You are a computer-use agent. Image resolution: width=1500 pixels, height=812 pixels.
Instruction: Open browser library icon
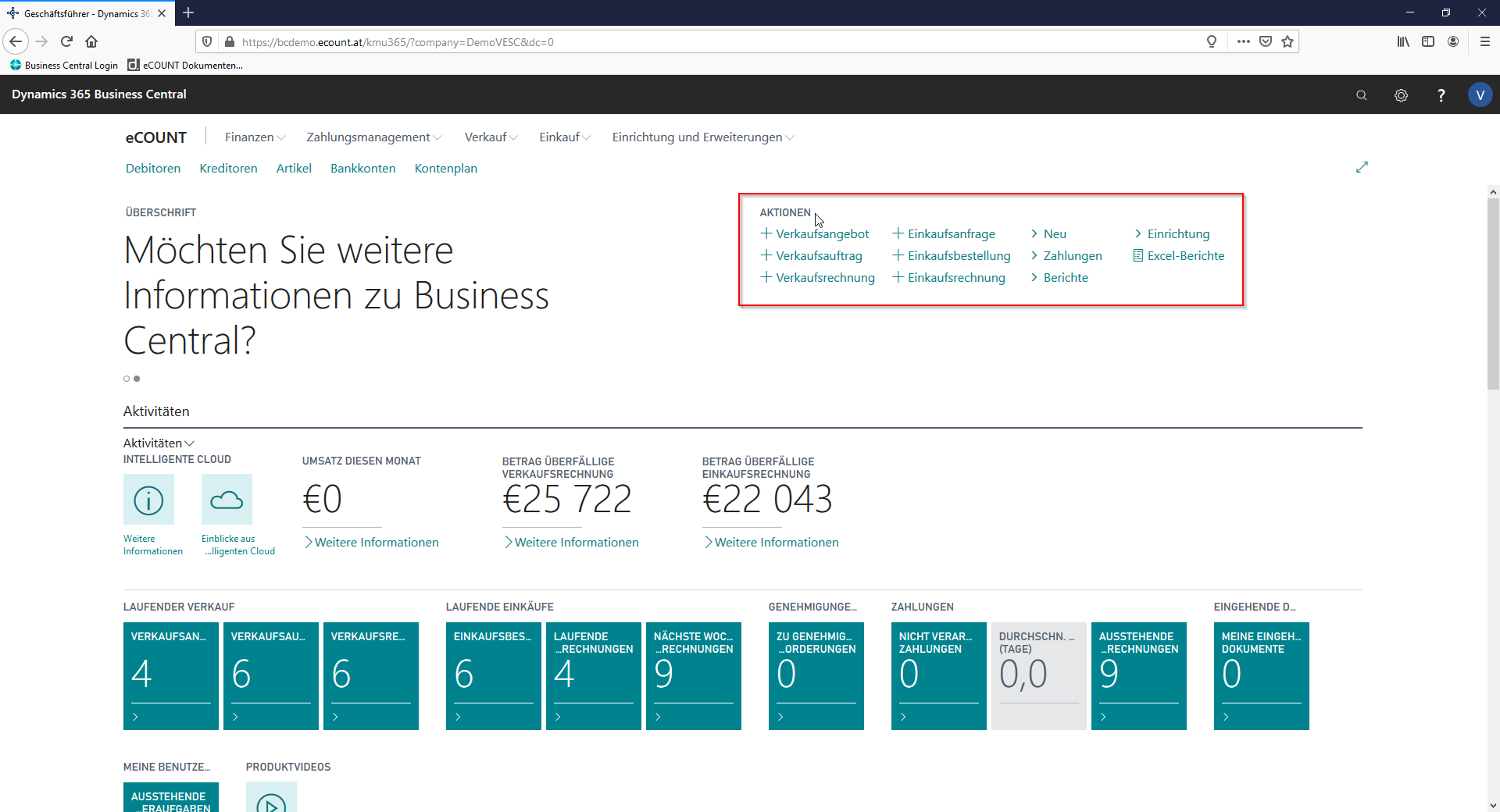pos(1403,41)
